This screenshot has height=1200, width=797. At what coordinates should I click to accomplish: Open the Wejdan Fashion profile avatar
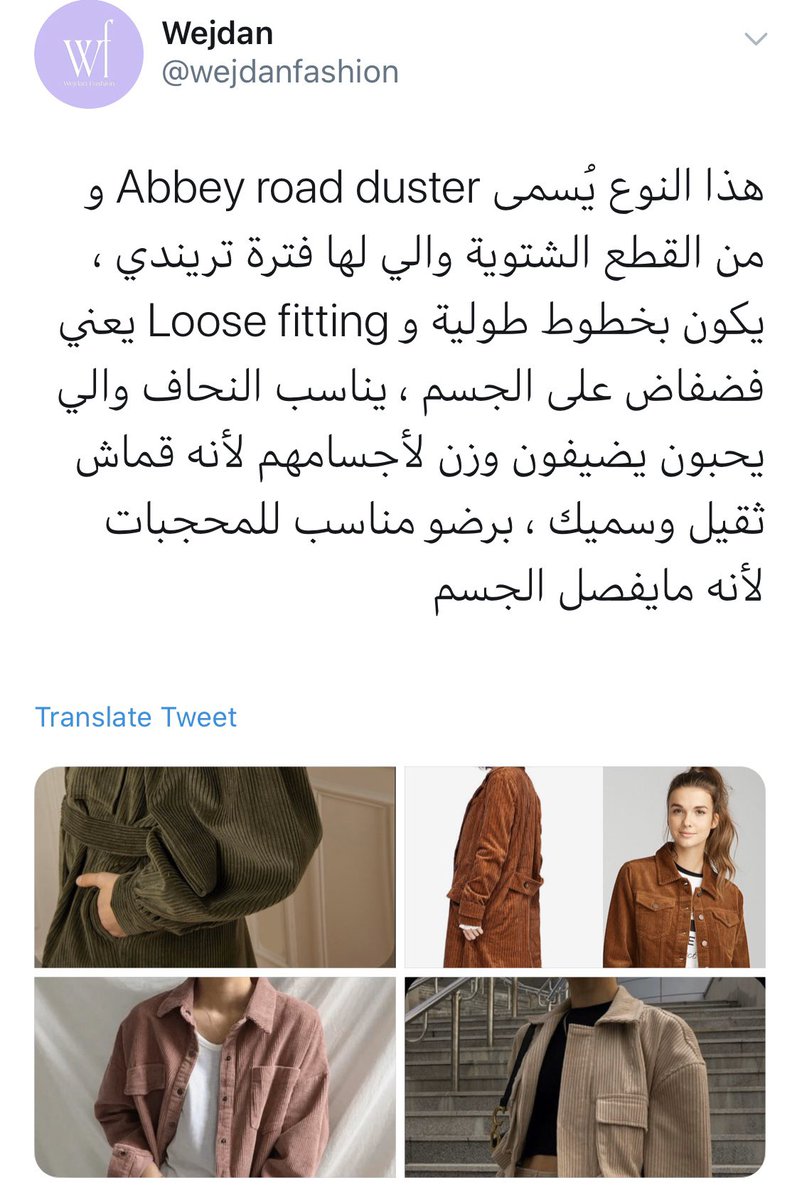(x=88, y=53)
